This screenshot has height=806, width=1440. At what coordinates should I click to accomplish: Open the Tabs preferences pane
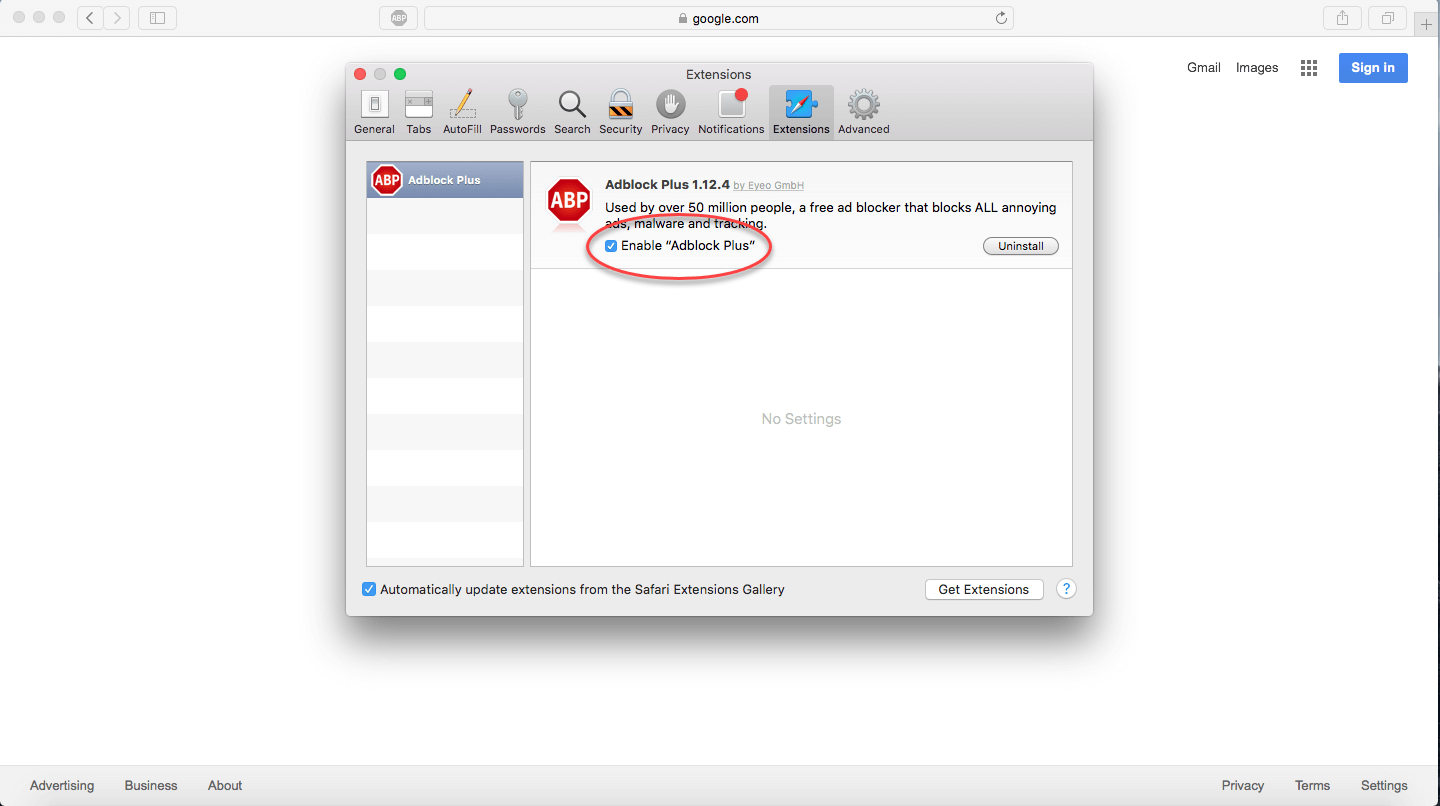tap(419, 112)
